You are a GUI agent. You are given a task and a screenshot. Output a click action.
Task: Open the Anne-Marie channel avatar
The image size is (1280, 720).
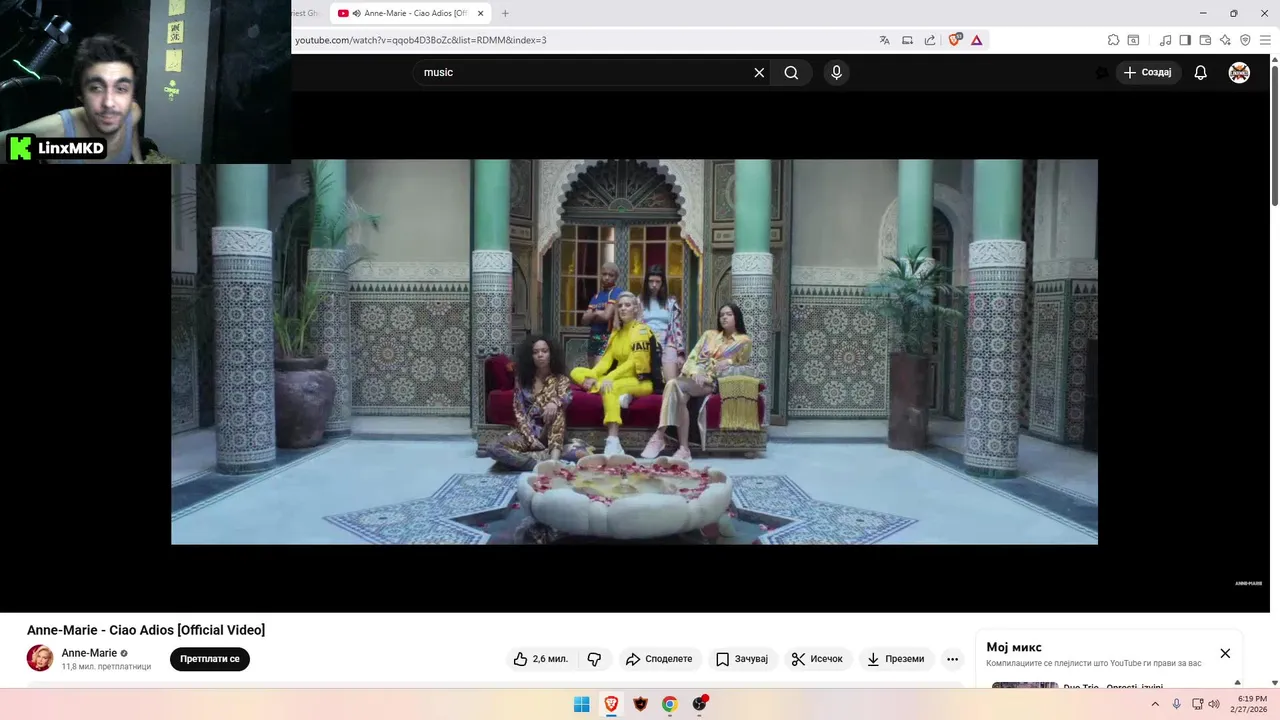click(x=40, y=658)
